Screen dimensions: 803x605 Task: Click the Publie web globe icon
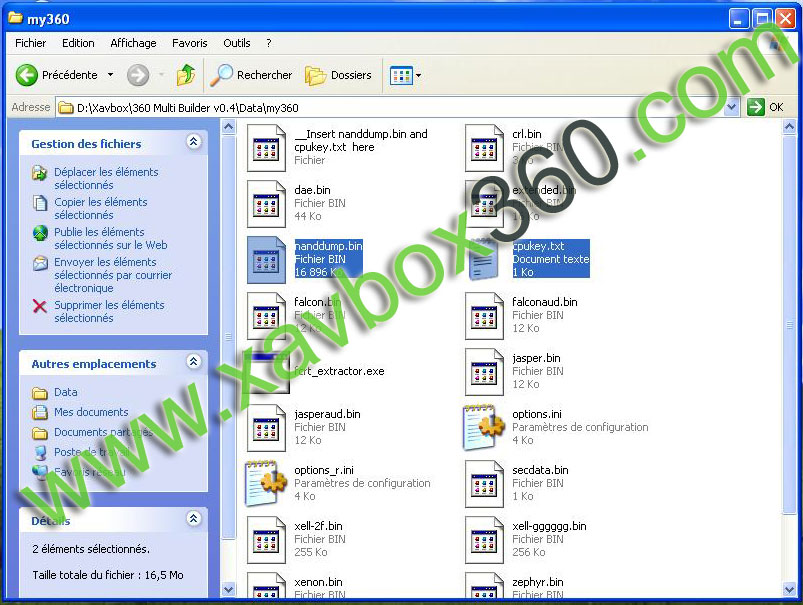[x=39, y=233]
